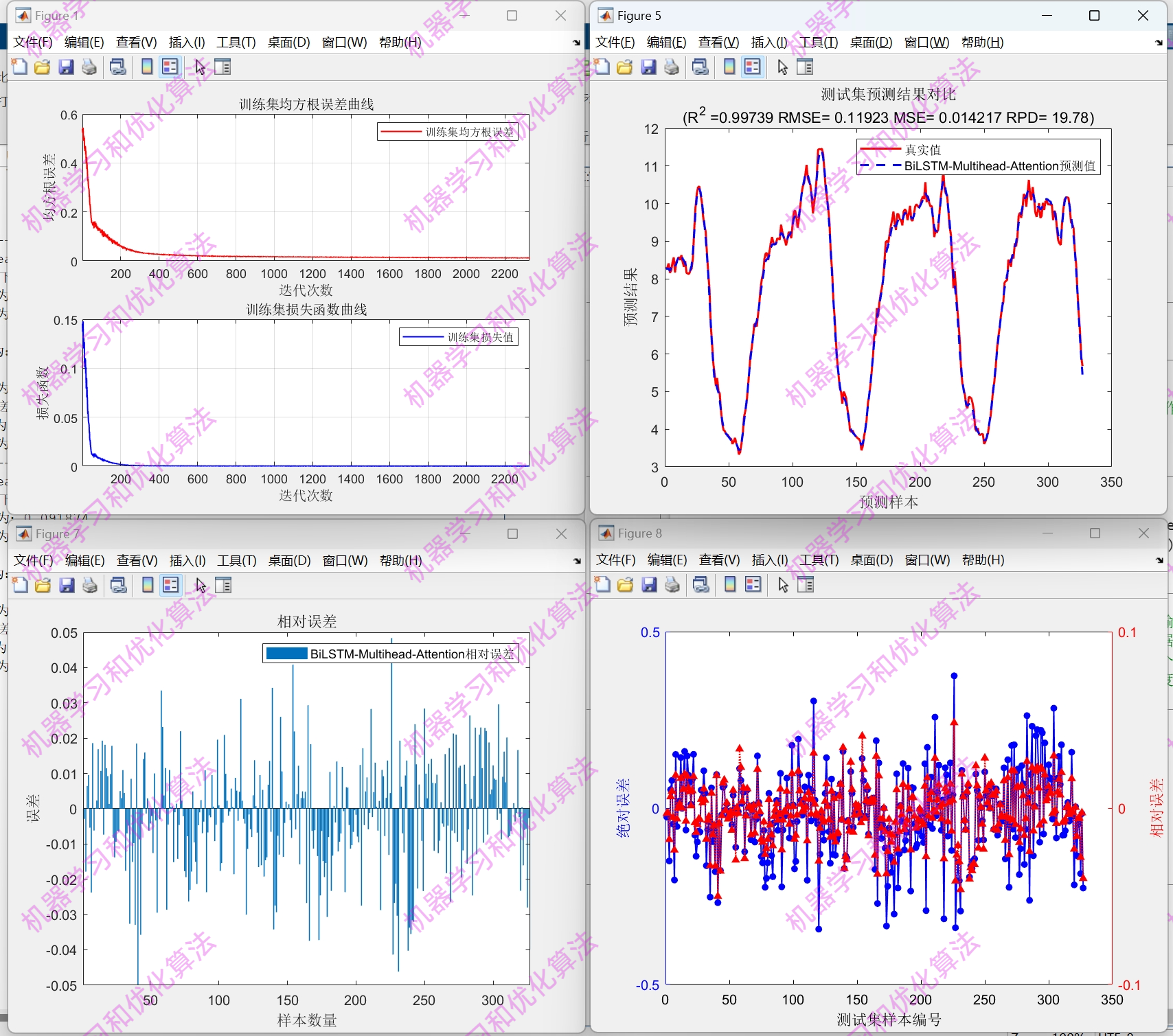This screenshot has height=1036, width=1173.
Task: Select the 训练集均方根误差 legend entry
Action: [x=448, y=132]
